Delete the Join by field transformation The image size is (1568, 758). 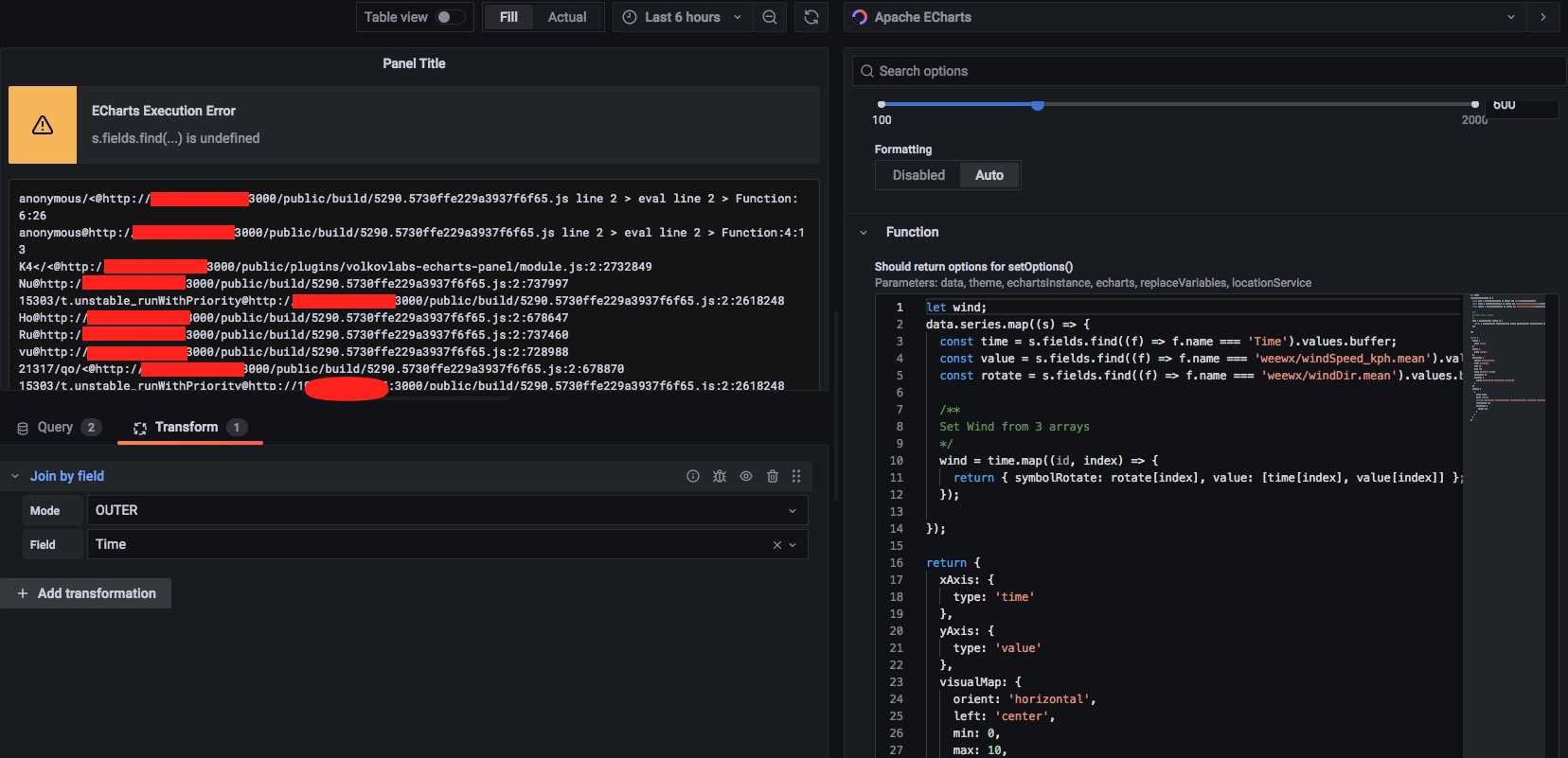click(x=773, y=476)
